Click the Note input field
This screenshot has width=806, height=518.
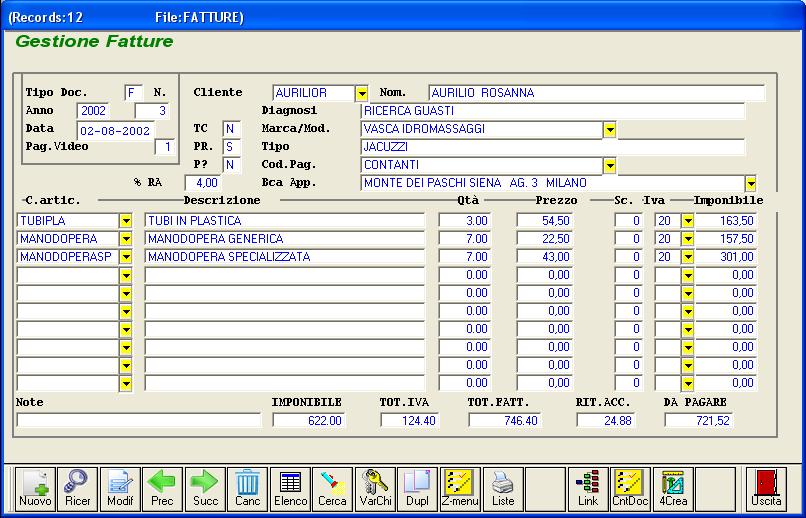(x=139, y=420)
